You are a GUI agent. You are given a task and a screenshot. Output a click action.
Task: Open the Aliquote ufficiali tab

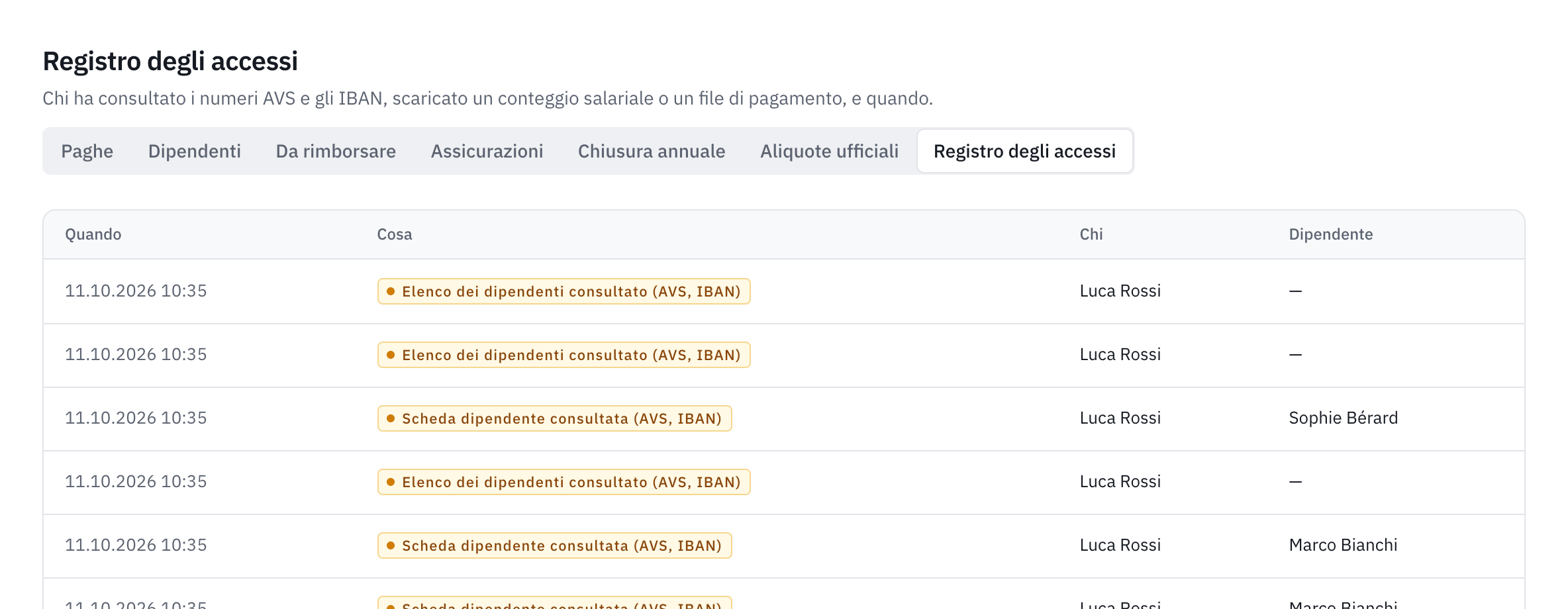pyautogui.click(x=829, y=151)
